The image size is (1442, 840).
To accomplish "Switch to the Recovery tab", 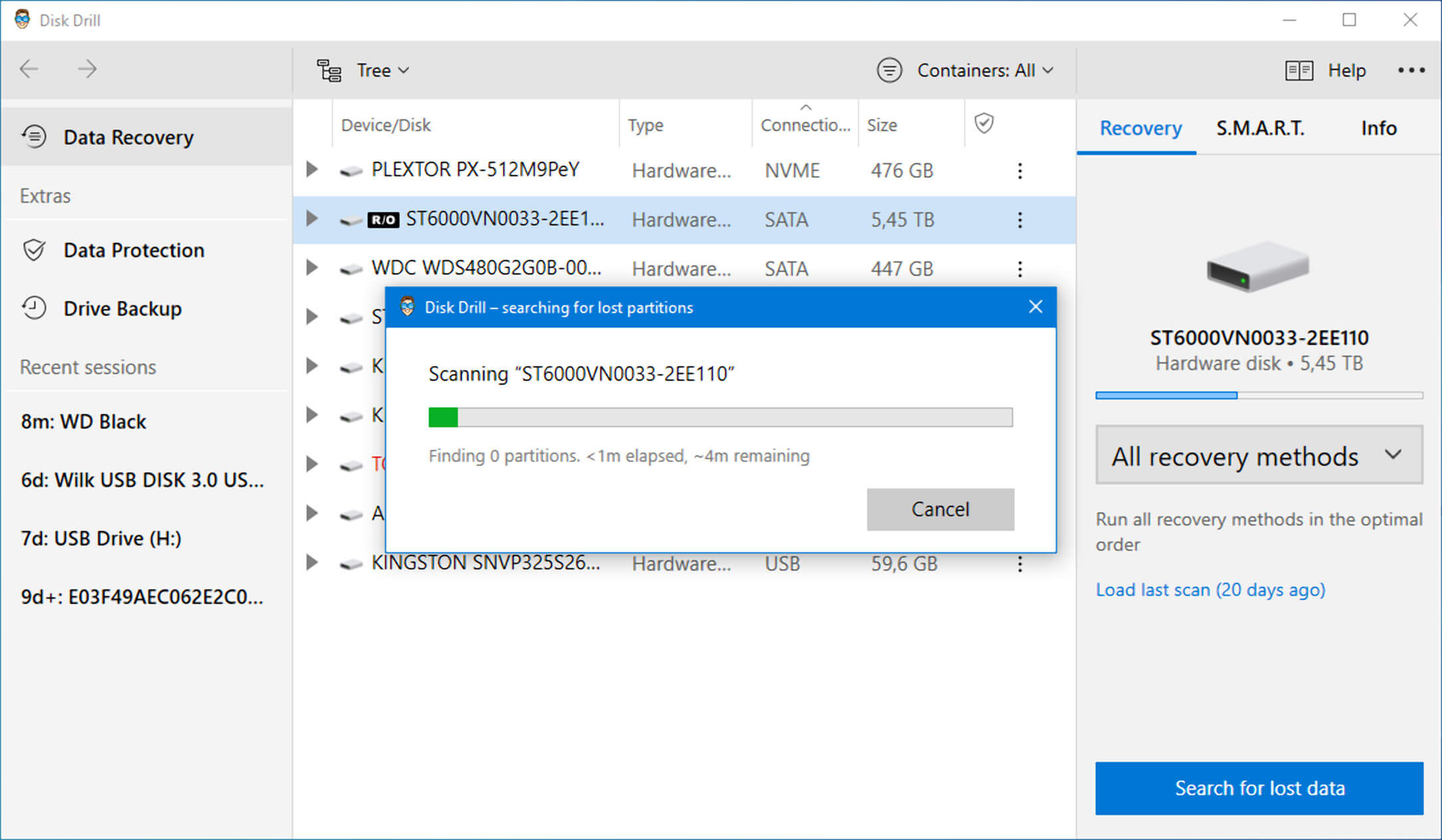I will [x=1140, y=127].
